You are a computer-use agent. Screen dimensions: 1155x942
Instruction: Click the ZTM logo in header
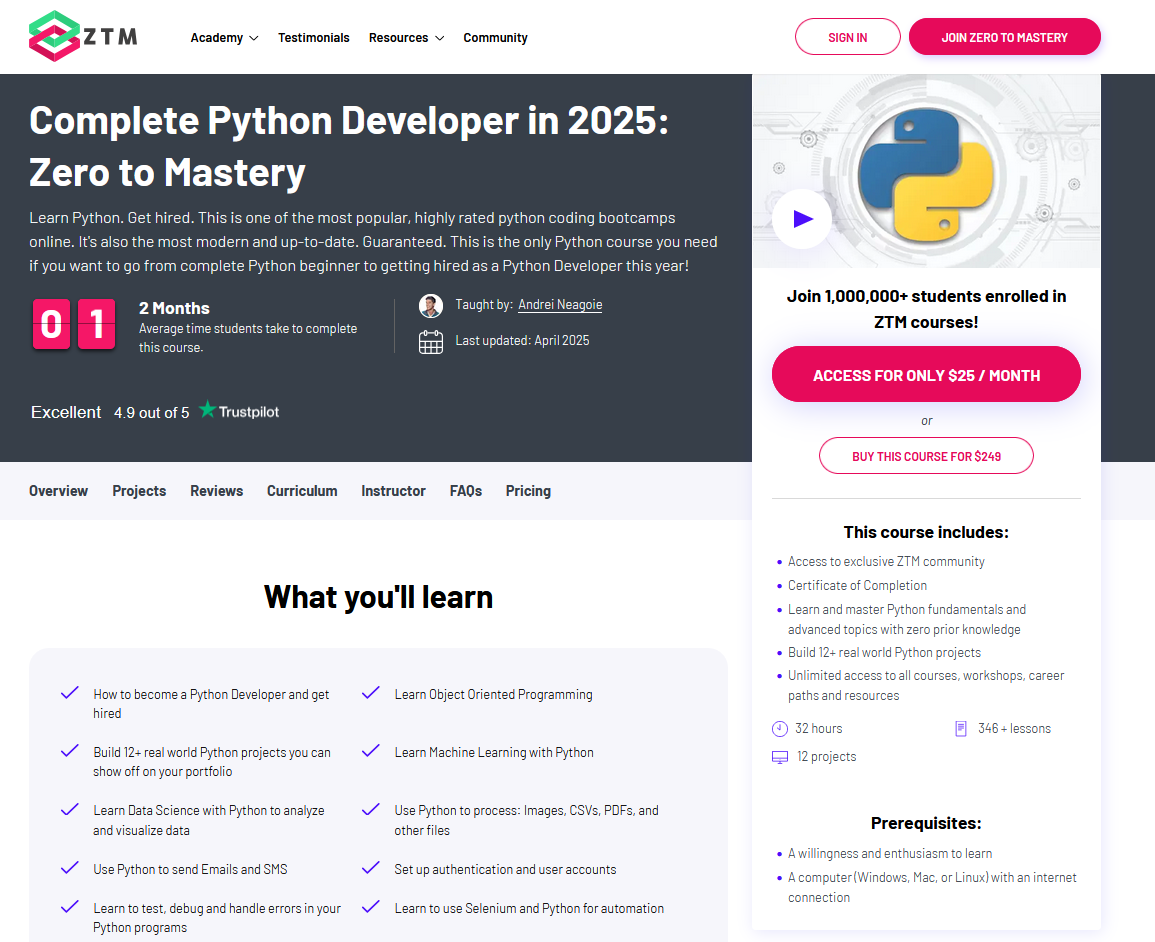tap(83, 36)
